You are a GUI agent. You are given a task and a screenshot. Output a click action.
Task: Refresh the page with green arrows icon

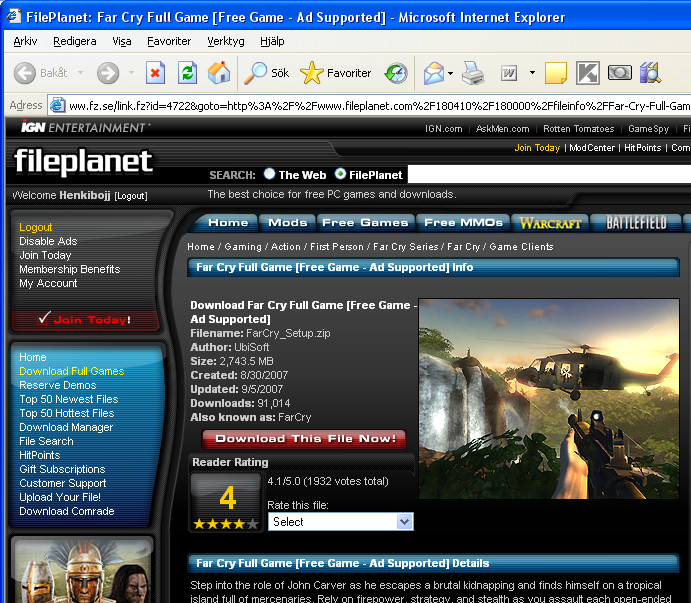click(187, 73)
